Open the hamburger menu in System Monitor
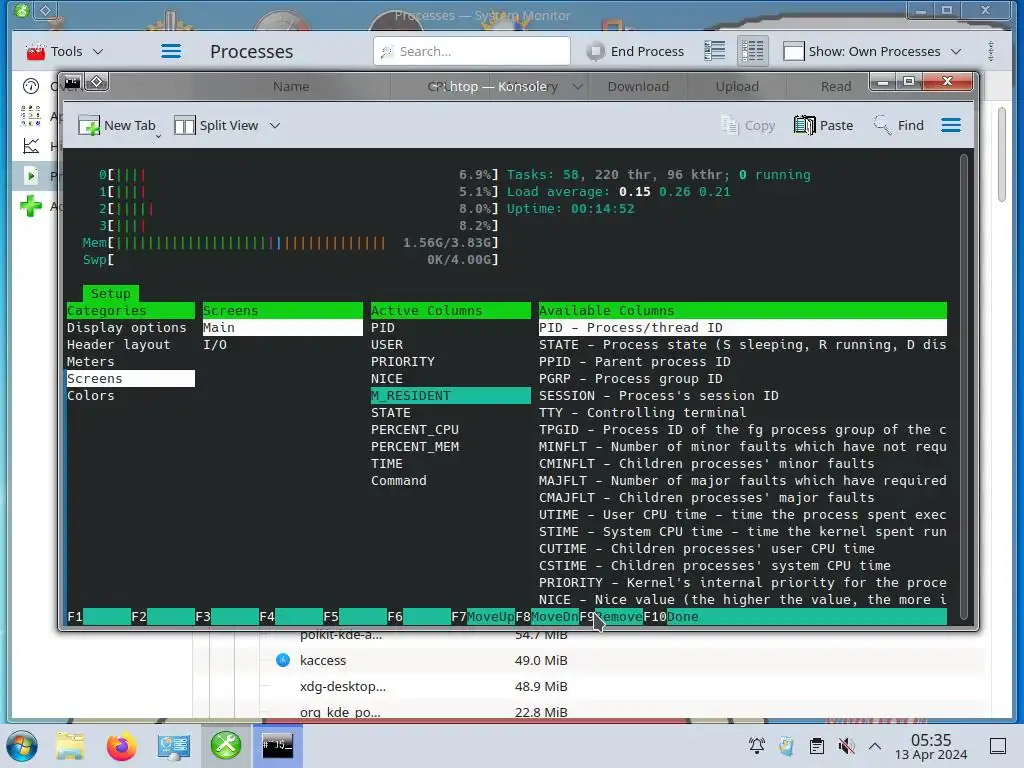 coord(171,51)
